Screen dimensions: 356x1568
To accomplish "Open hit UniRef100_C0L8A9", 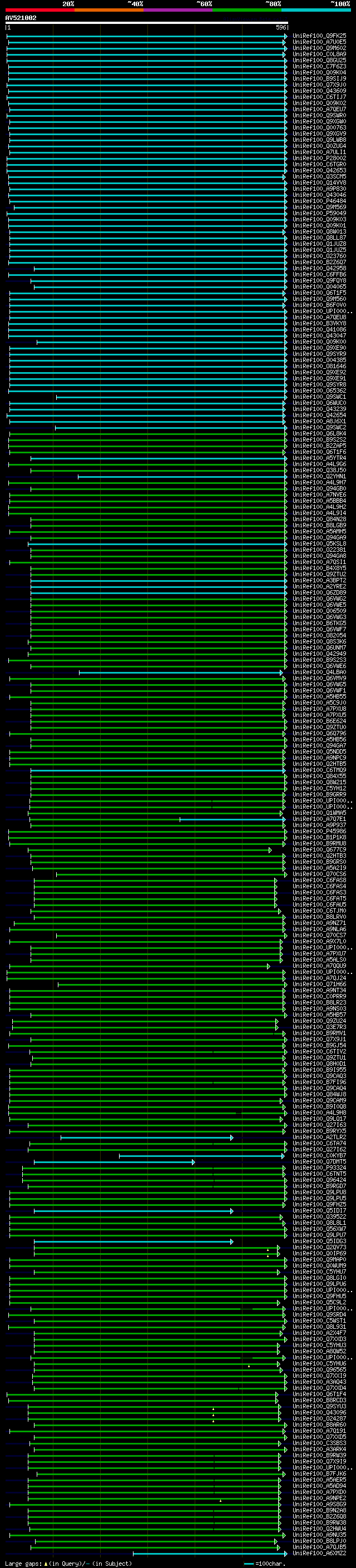I will [x=319, y=54].
